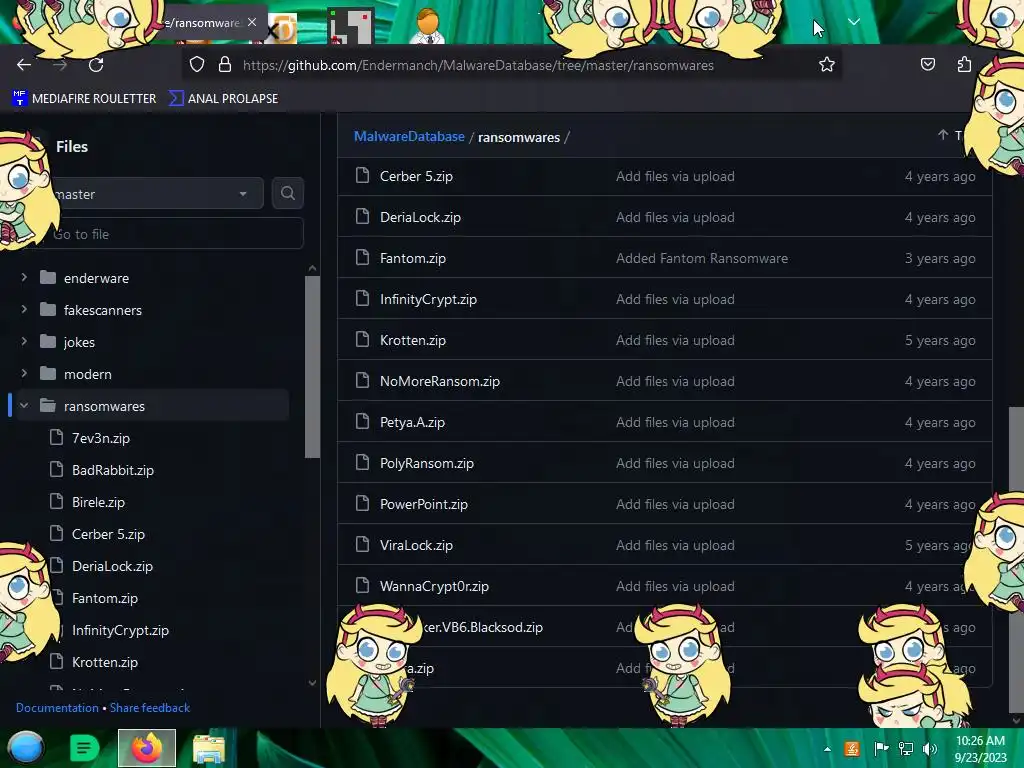Open Krotten.zip in main list
Viewport: 1024px width, 768px height.
coord(413,341)
